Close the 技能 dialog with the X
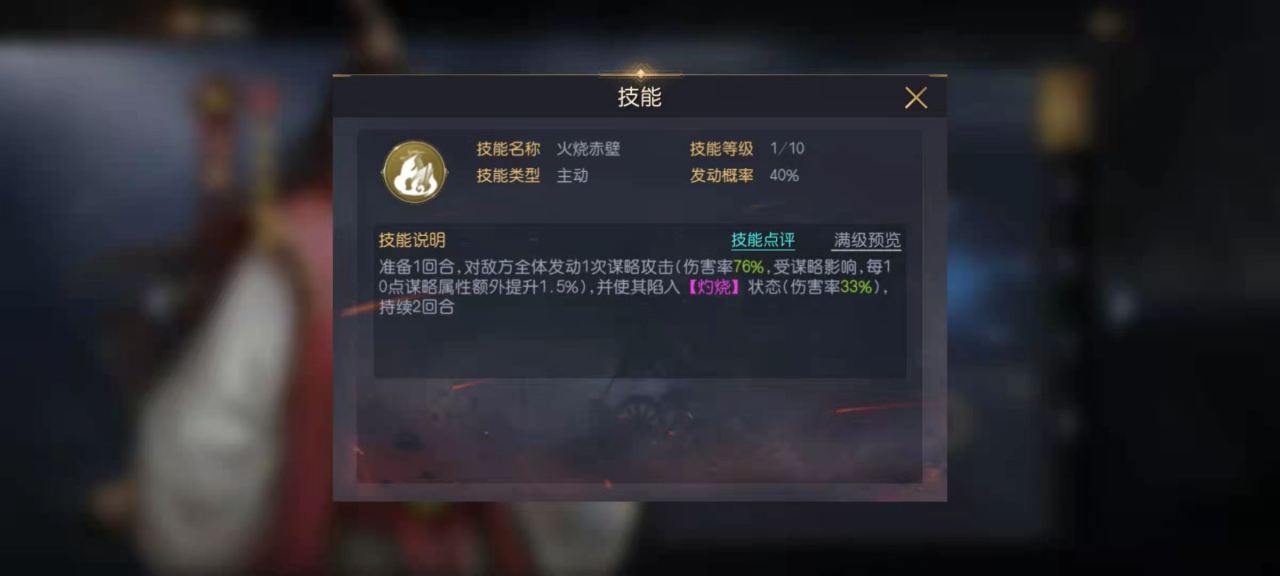The image size is (1280, 576). click(916, 97)
